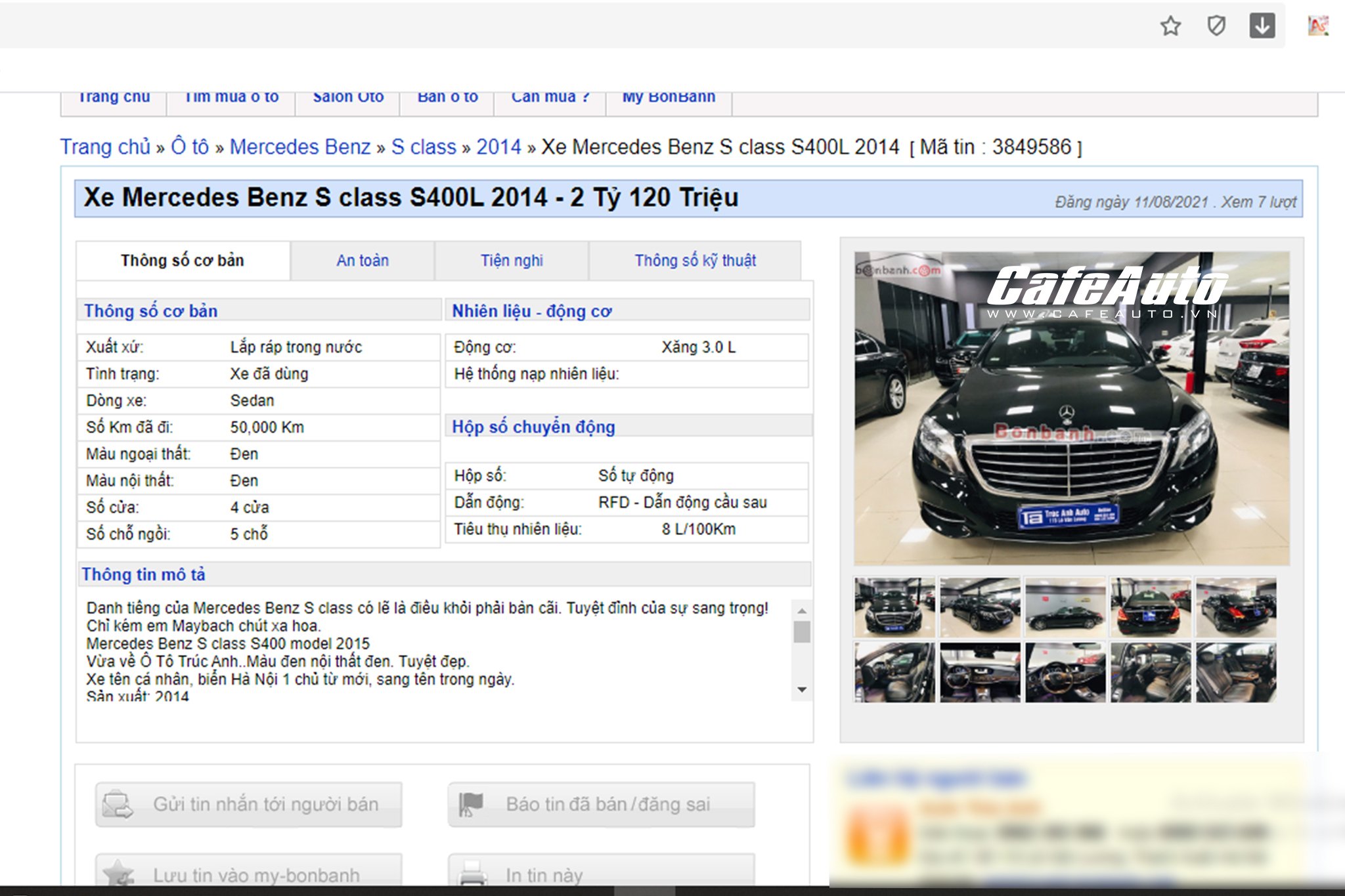Open My BonBanh in navigation bar
The width and height of the screenshot is (1345, 896).
(669, 98)
